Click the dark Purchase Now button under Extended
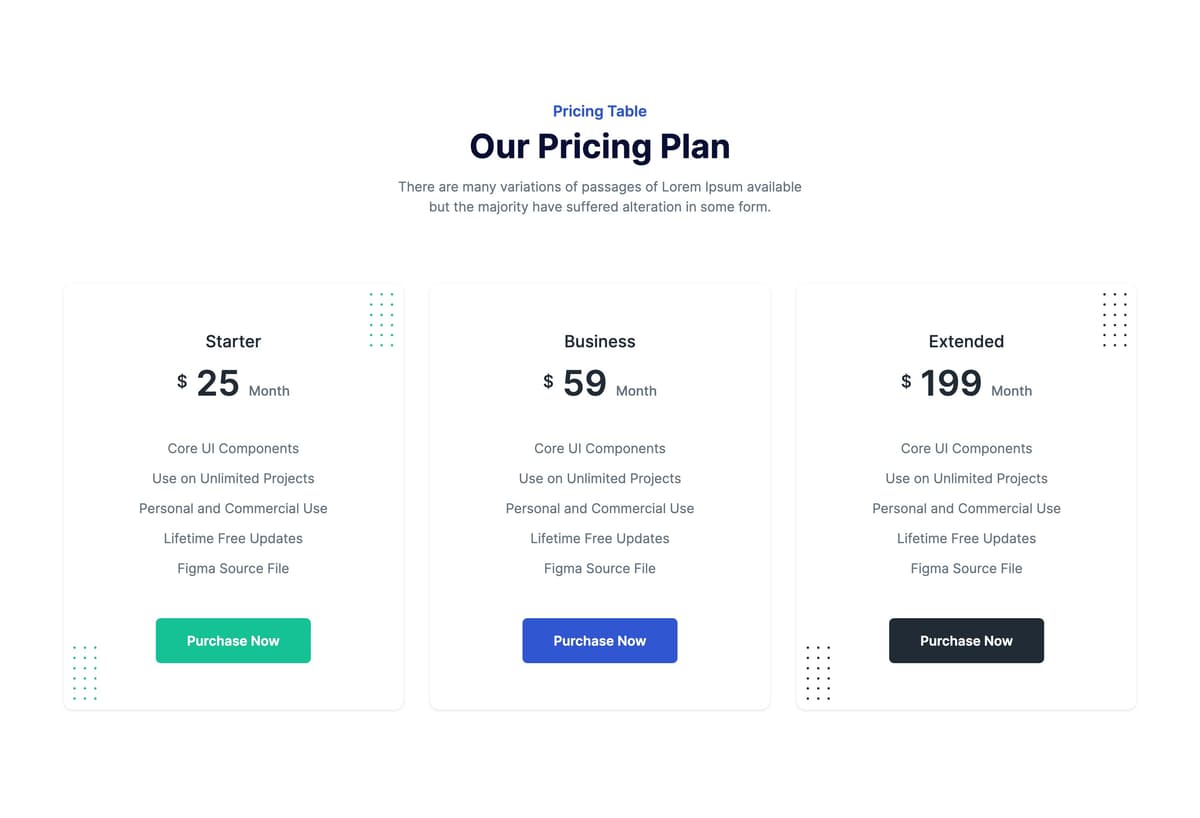 pyautogui.click(x=966, y=640)
